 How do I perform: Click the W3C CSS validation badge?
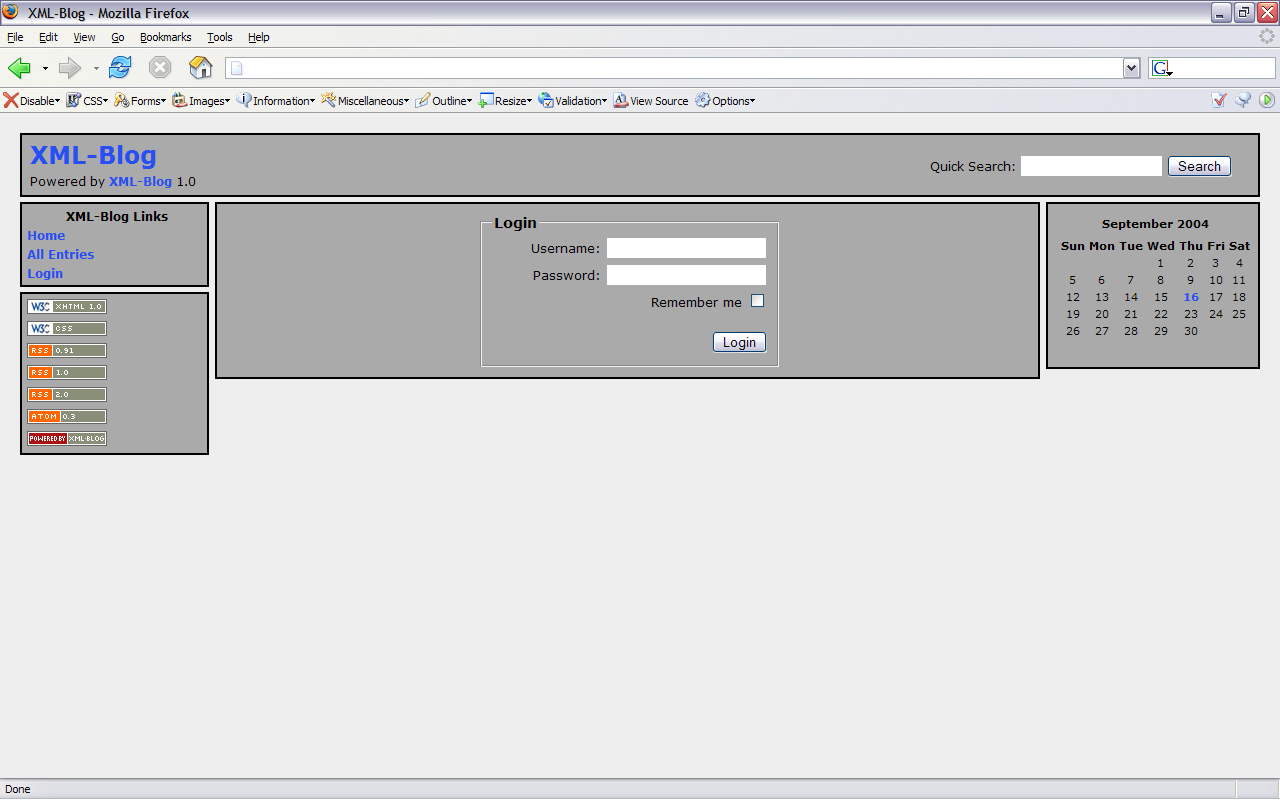point(67,329)
